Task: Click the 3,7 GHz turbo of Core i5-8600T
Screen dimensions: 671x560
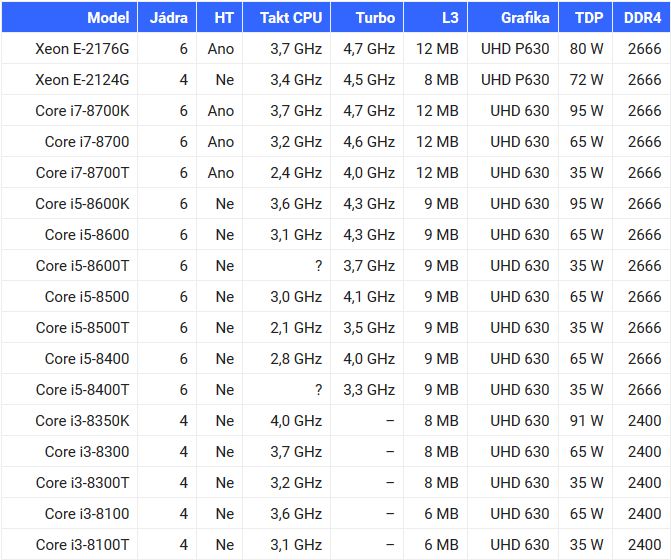Action: (x=369, y=266)
